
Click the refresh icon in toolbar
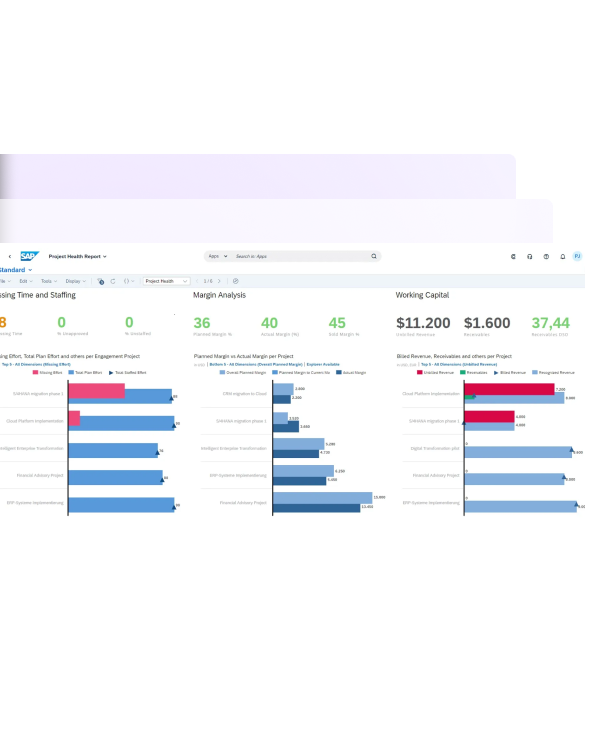point(113,281)
